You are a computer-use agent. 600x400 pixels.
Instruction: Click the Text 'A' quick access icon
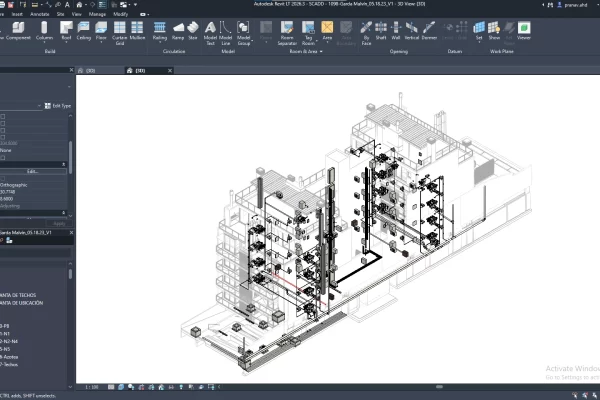pos(67,5)
